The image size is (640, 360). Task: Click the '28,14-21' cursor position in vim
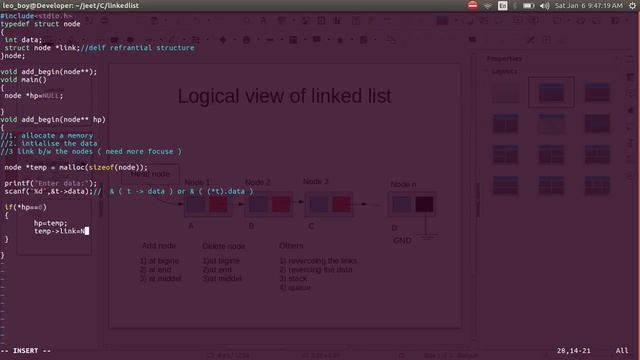[573, 351]
